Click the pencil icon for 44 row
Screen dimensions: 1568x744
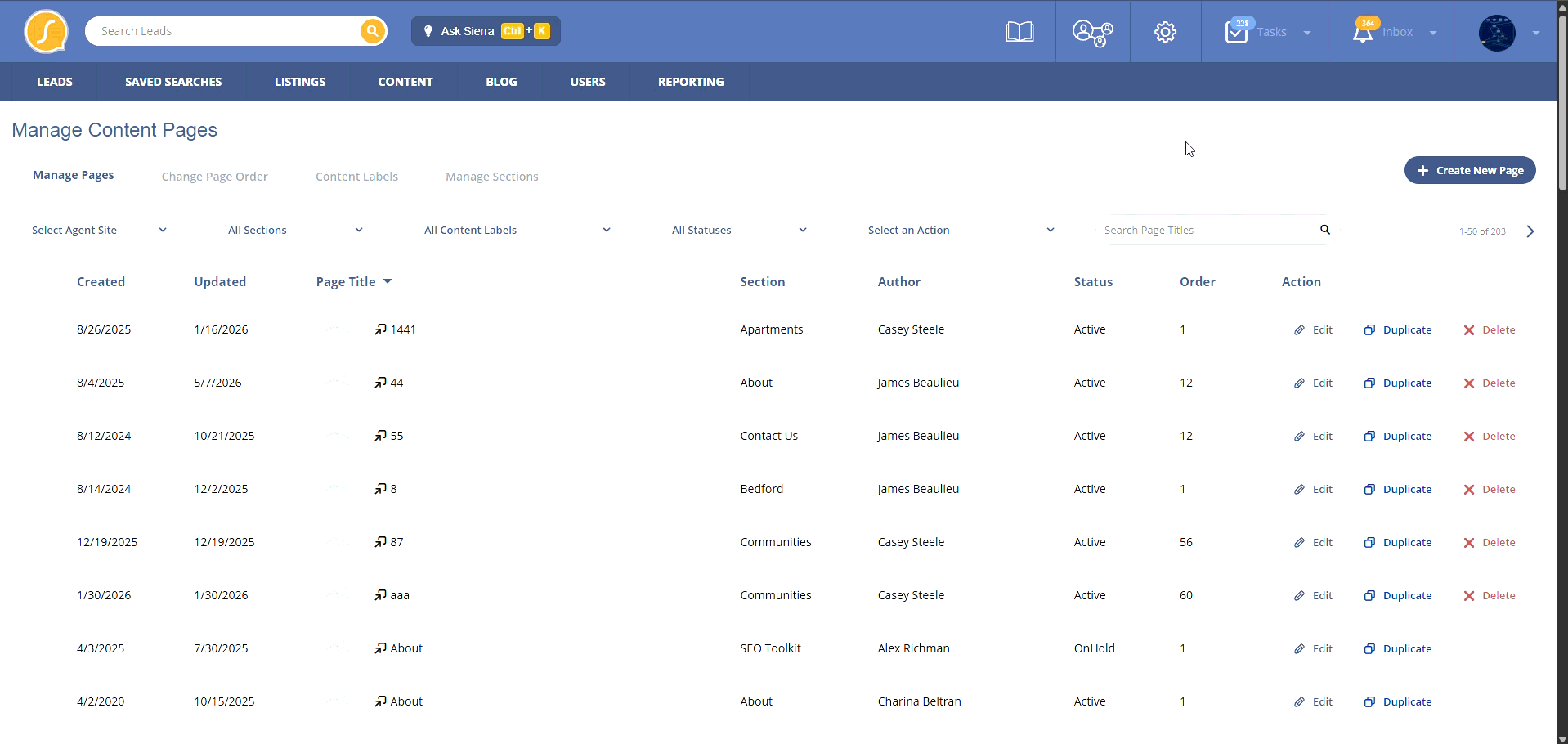1299,383
